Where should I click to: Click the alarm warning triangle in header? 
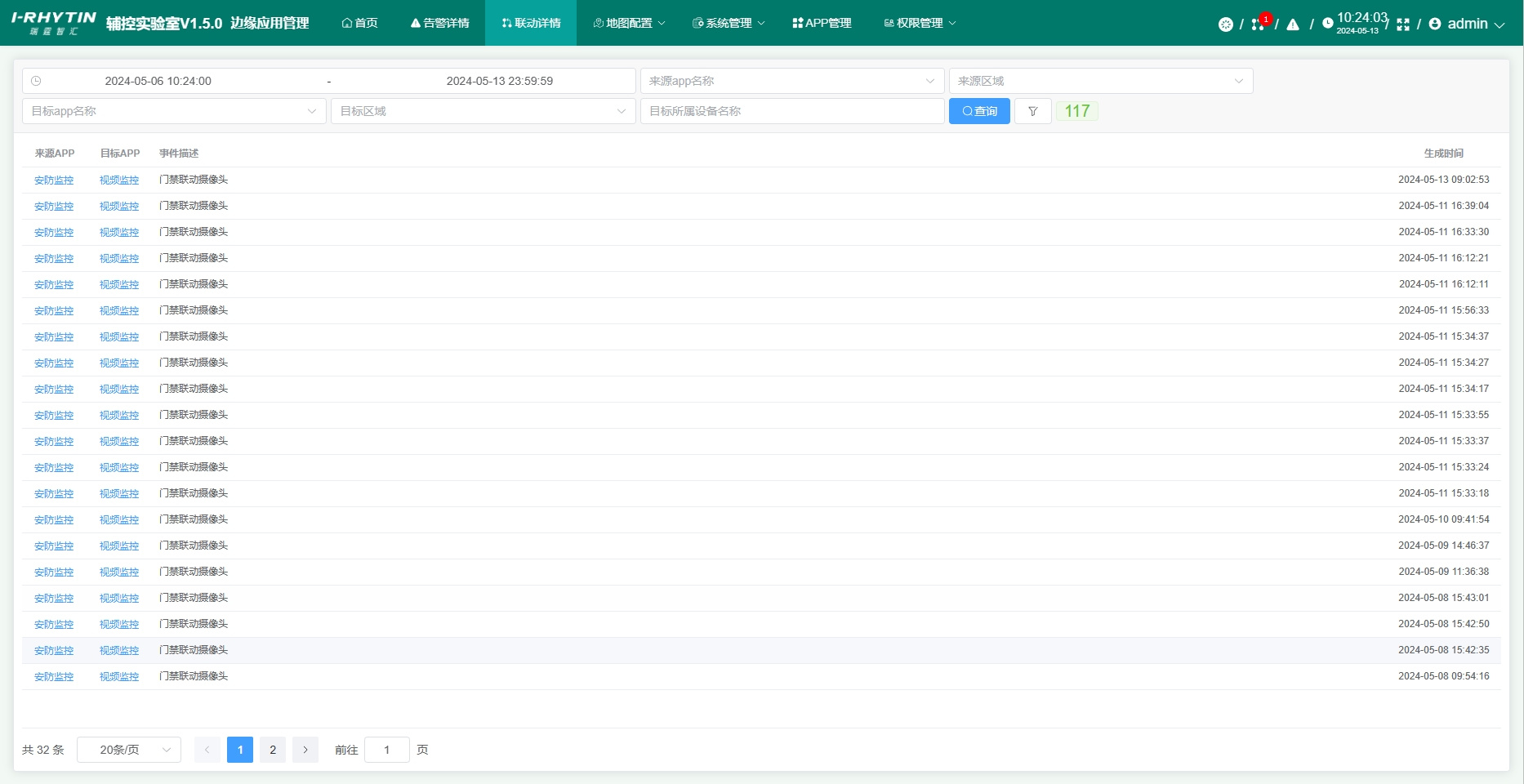(x=1293, y=24)
